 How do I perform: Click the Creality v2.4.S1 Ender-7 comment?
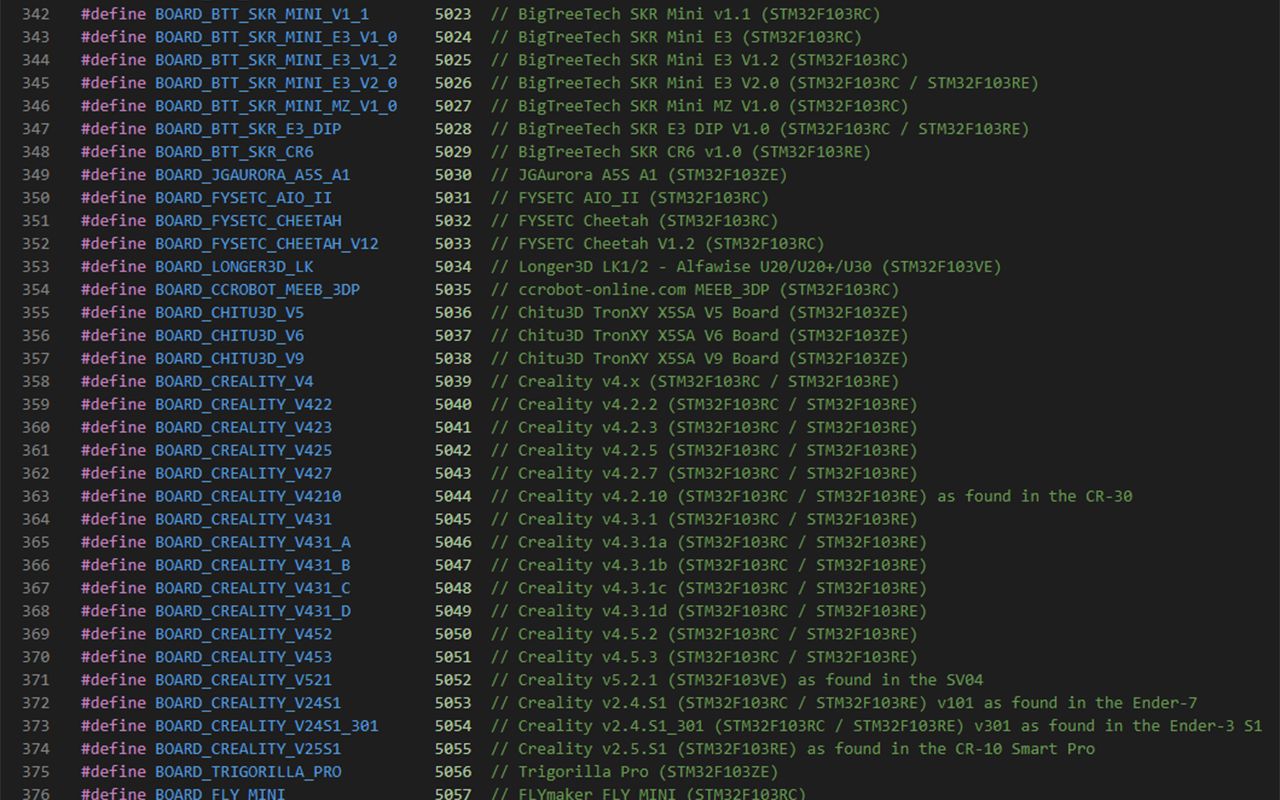[843, 704]
